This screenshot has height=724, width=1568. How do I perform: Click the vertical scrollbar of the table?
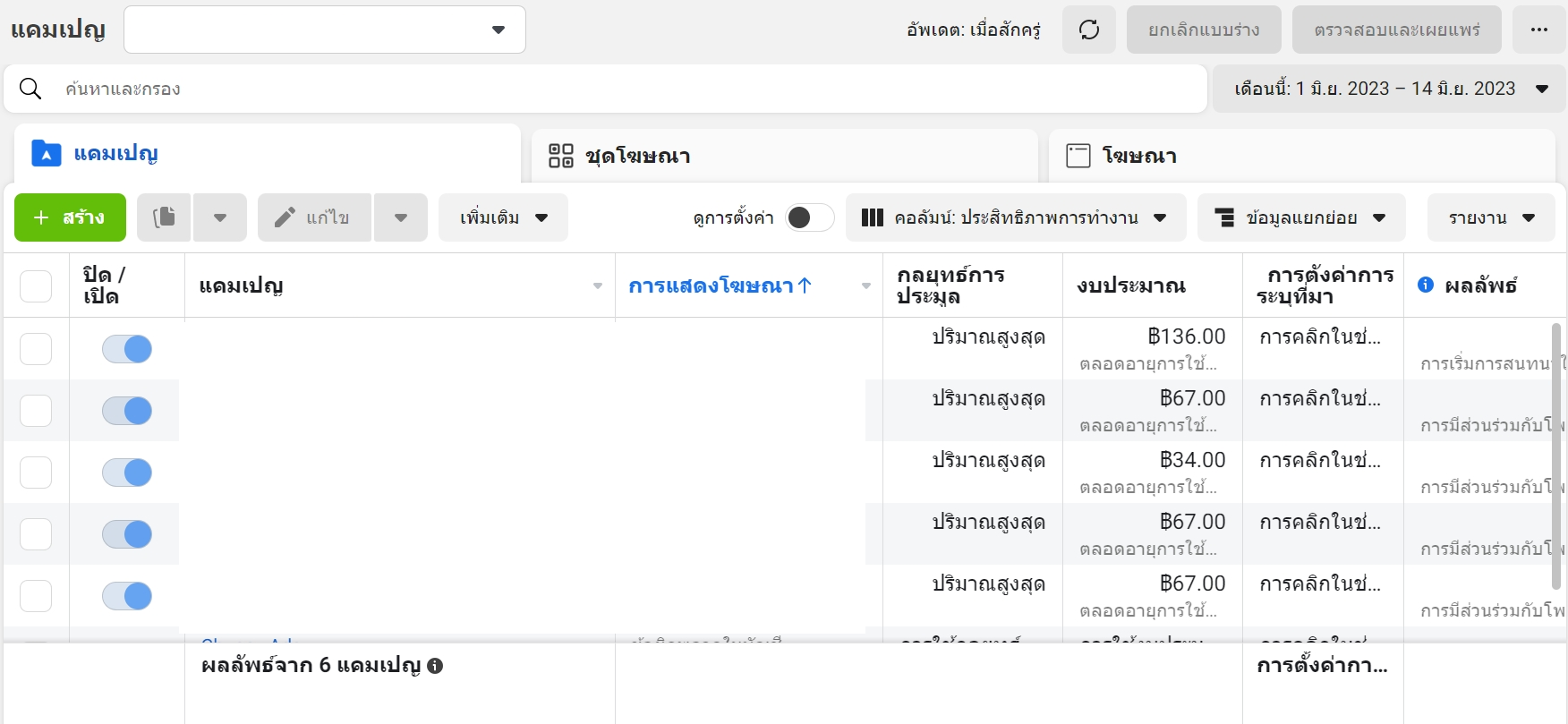click(1555, 456)
